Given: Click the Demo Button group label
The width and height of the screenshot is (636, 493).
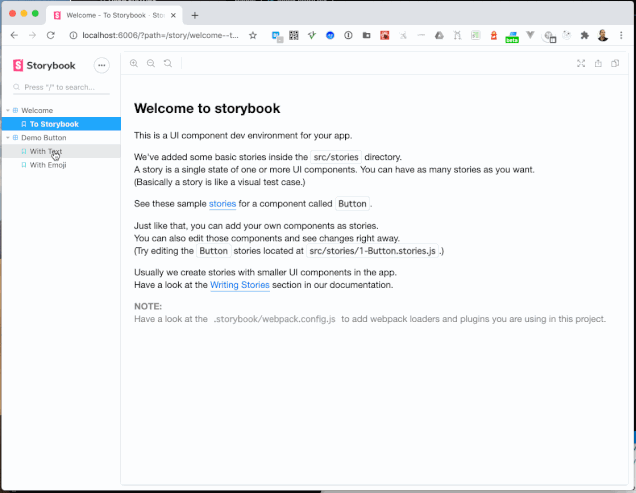Looking at the screenshot, I should click(44, 138).
